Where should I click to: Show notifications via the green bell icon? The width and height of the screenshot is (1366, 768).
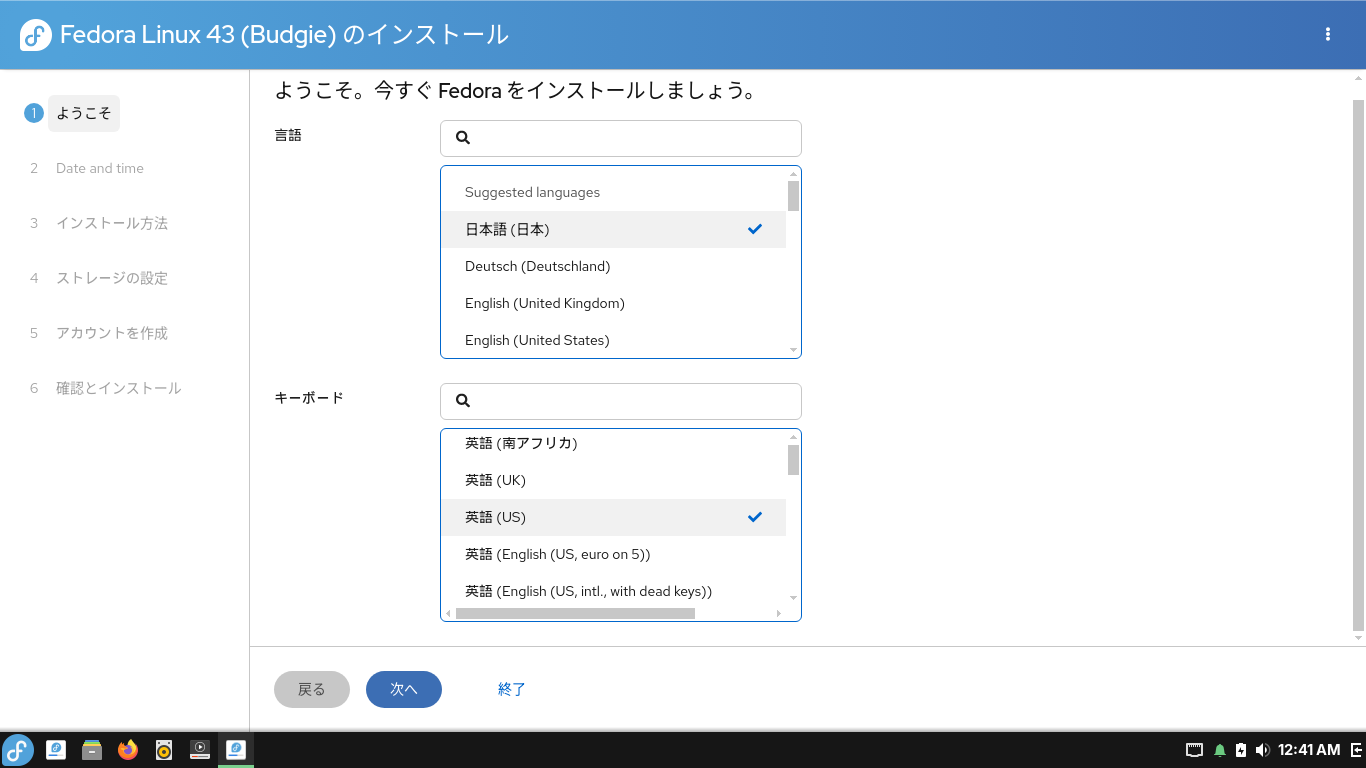click(x=1219, y=750)
